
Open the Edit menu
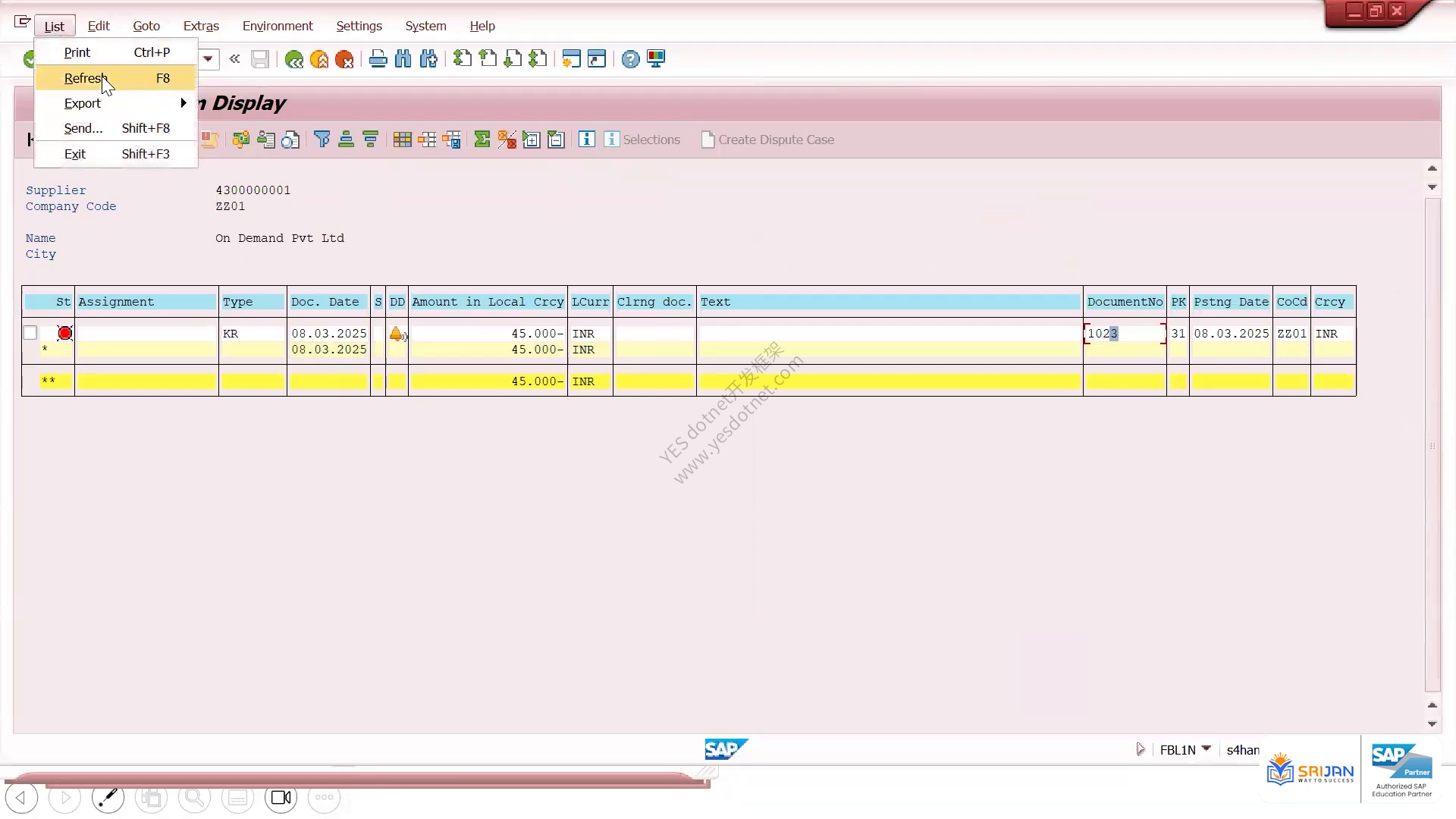99,26
